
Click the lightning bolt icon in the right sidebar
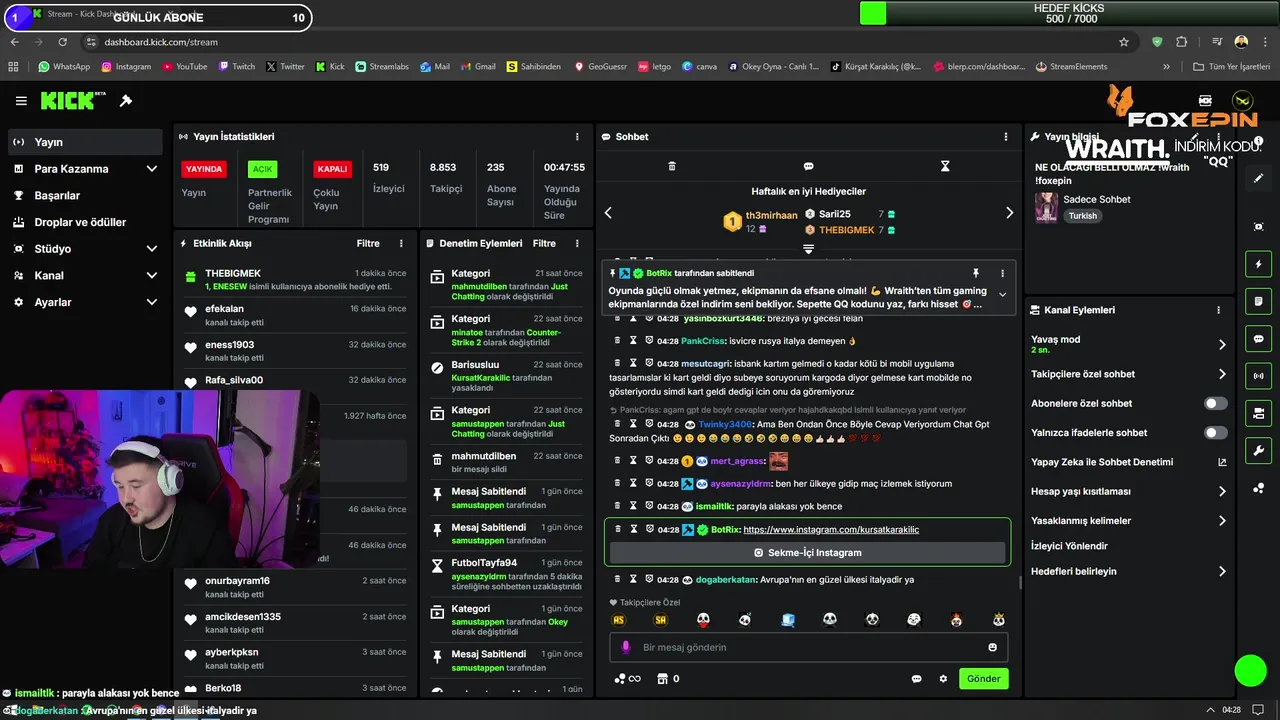coord(1259,264)
